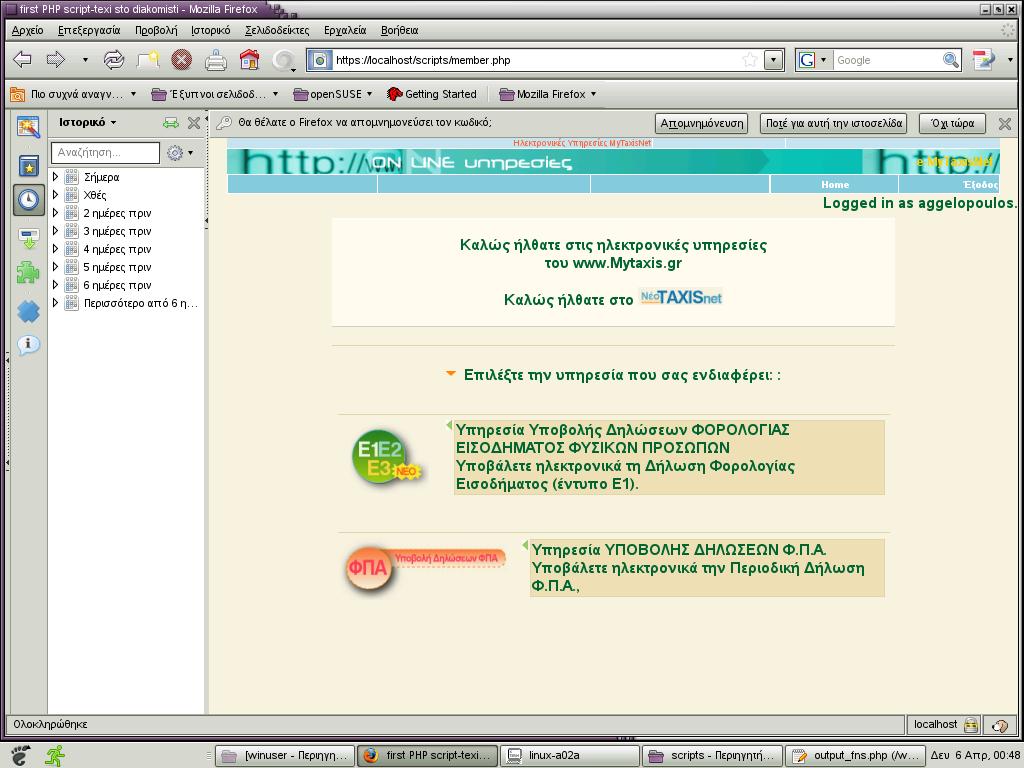
Task: Bookmark this page with the star icon
Action: click(x=750, y=60)
